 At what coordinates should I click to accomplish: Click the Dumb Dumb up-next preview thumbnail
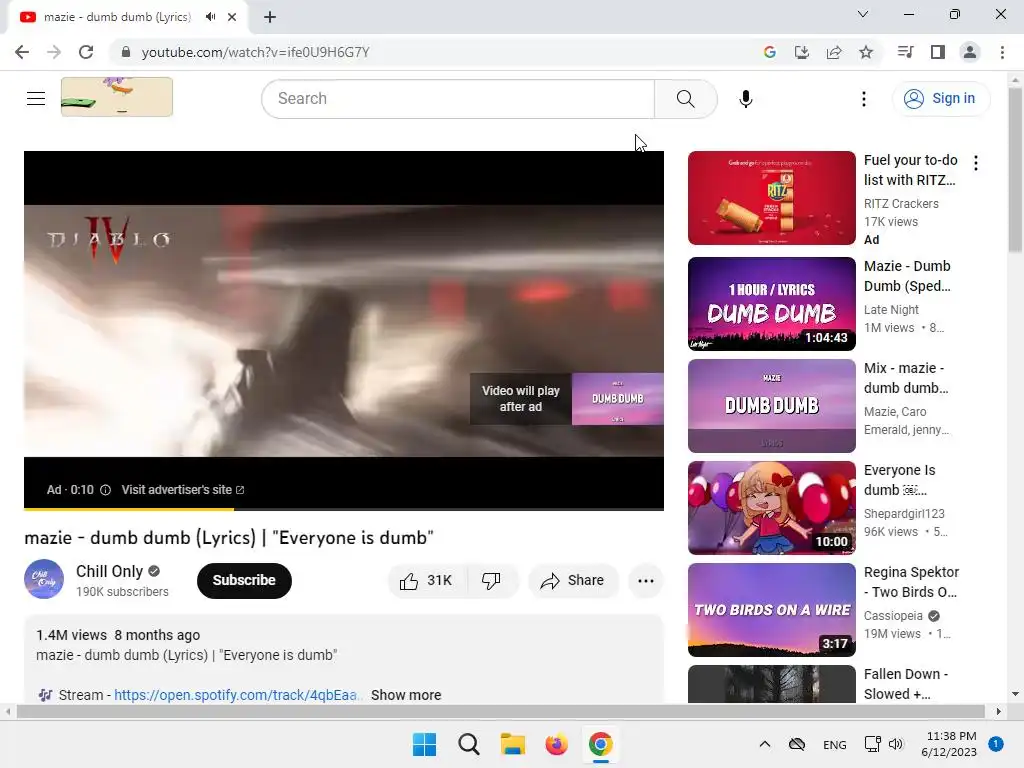click(x=618, y=399)
